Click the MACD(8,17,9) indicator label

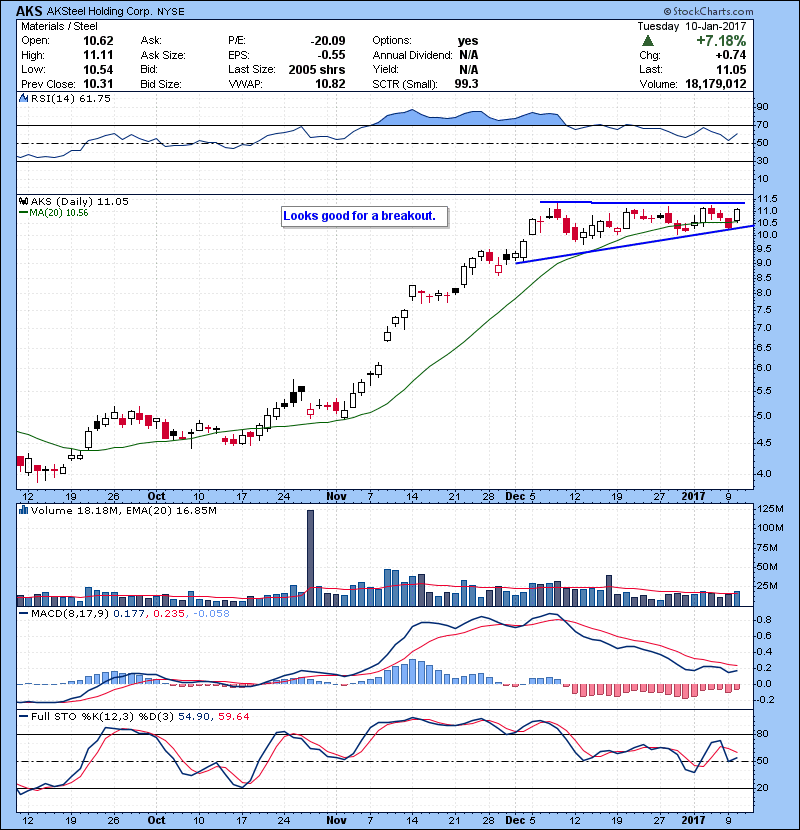(70, 614)
